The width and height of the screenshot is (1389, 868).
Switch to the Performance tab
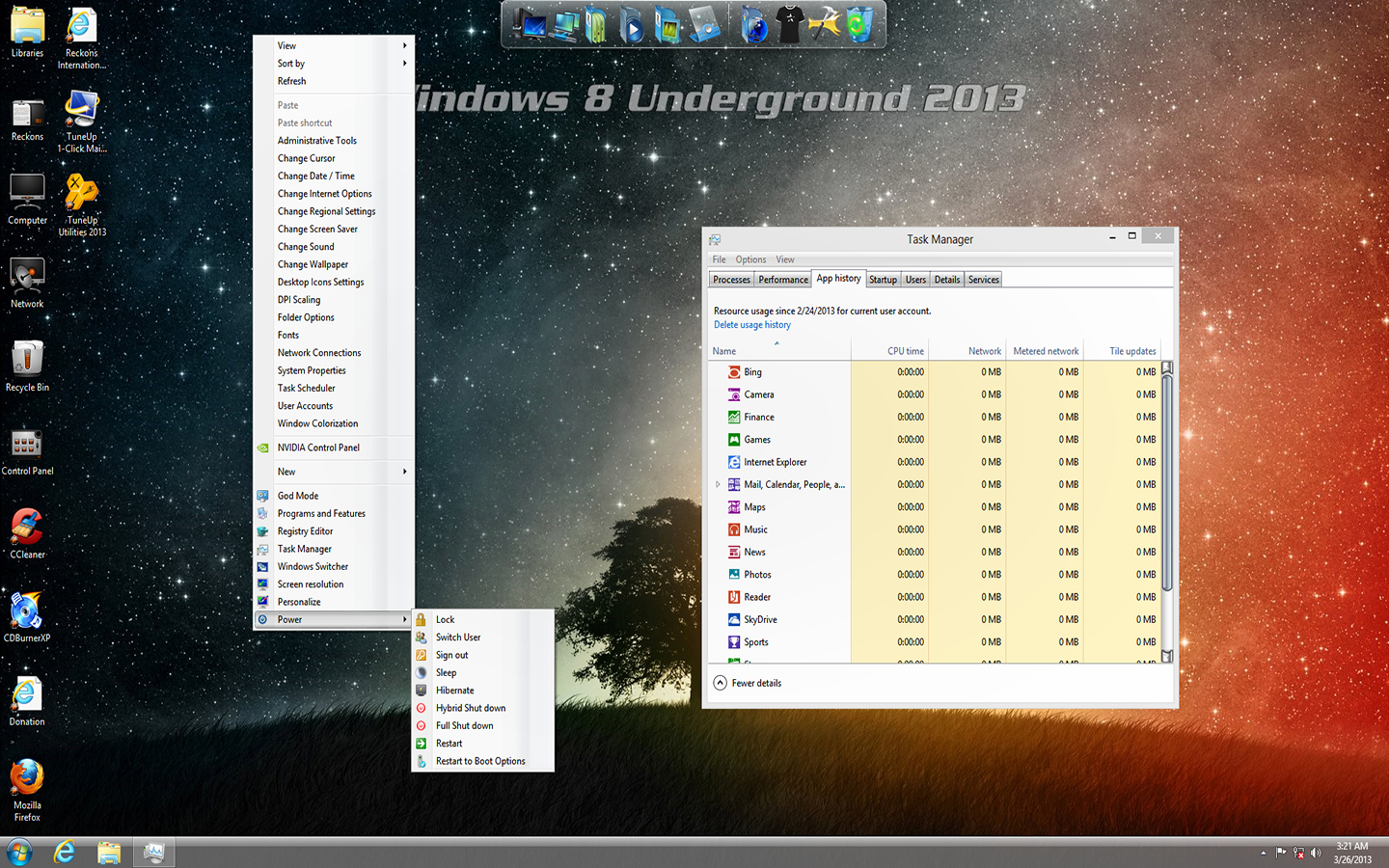[783, 280]
